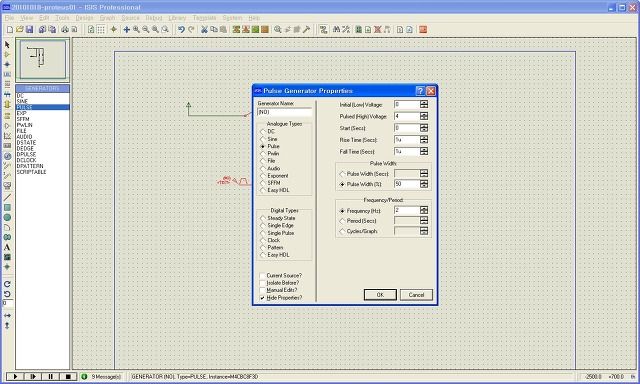Select the 2D Graphics Box tool
The width and height of the screenshot is (640, 384).
click(7, 208)
